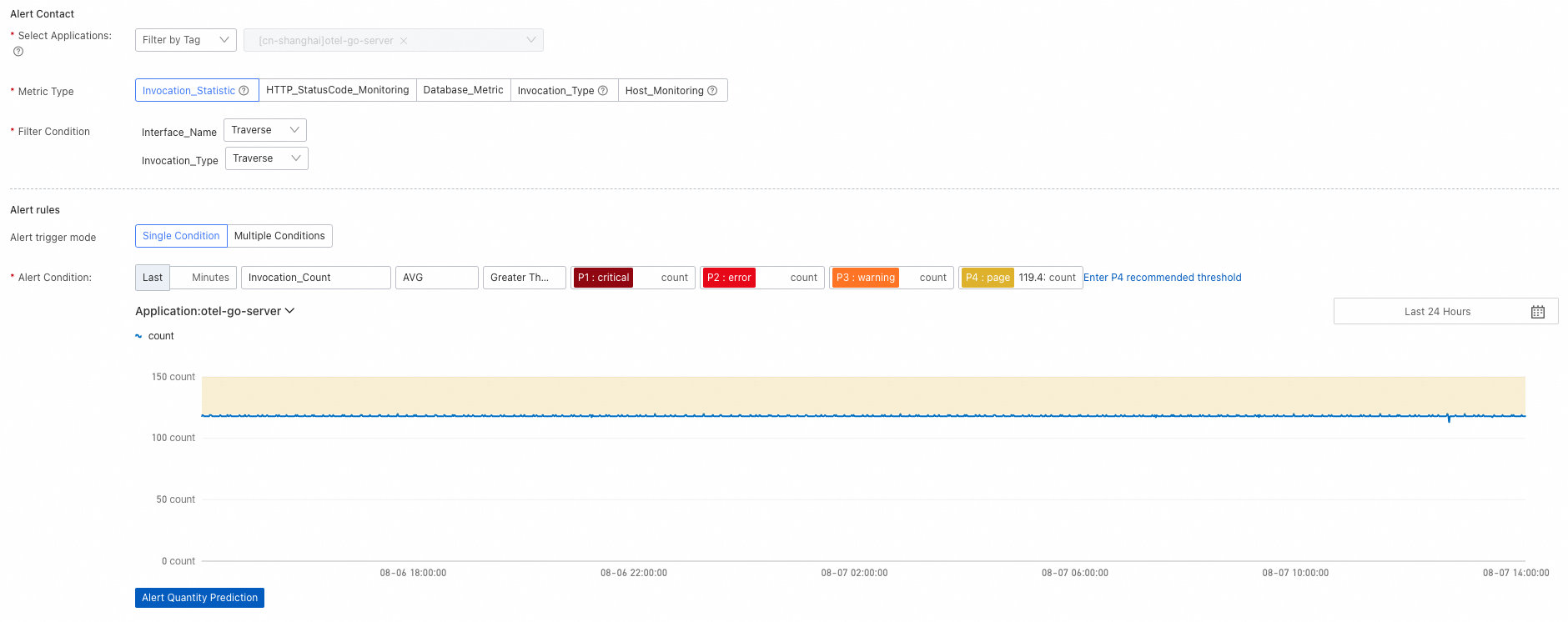Select Invocation_Type metric type

point(565,90)
